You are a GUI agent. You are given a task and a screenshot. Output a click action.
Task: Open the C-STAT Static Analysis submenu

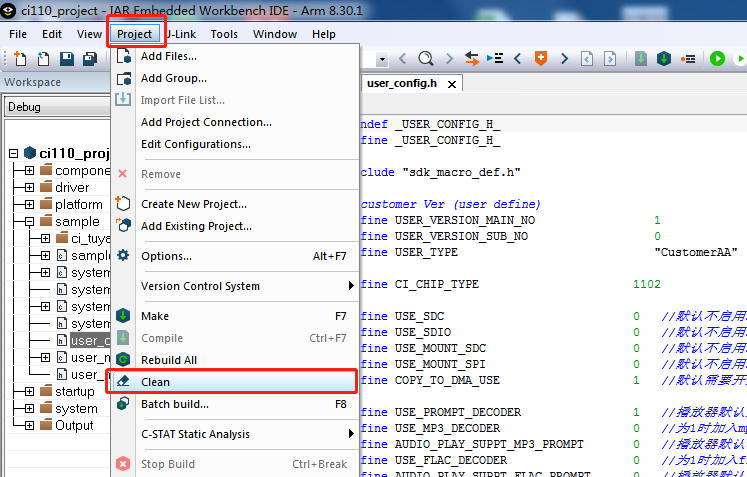234,434
